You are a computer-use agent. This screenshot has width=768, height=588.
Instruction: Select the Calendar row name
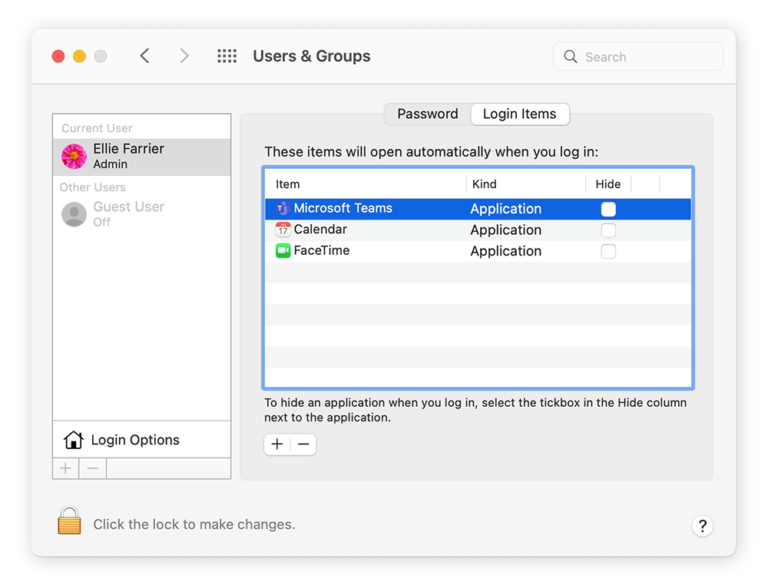320,229
